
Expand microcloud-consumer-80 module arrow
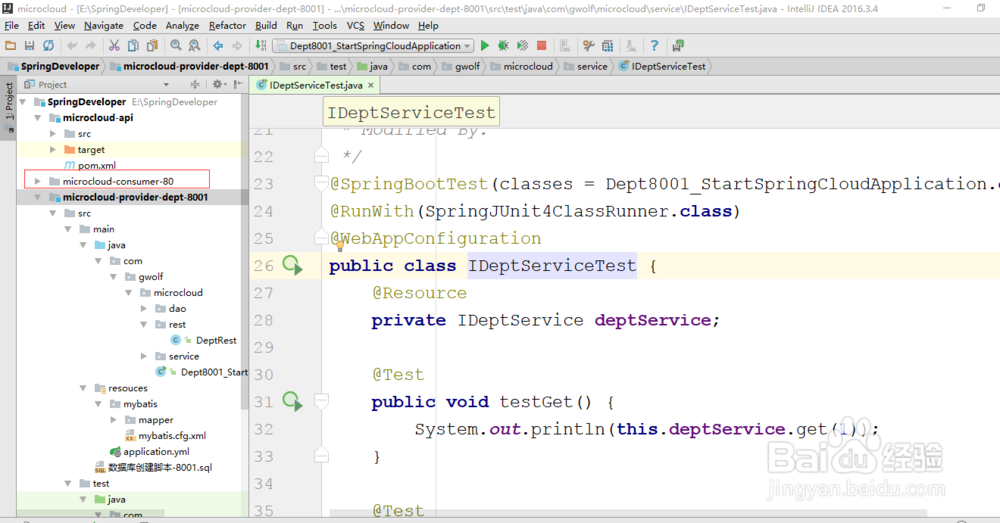click(x=38, y=182)
